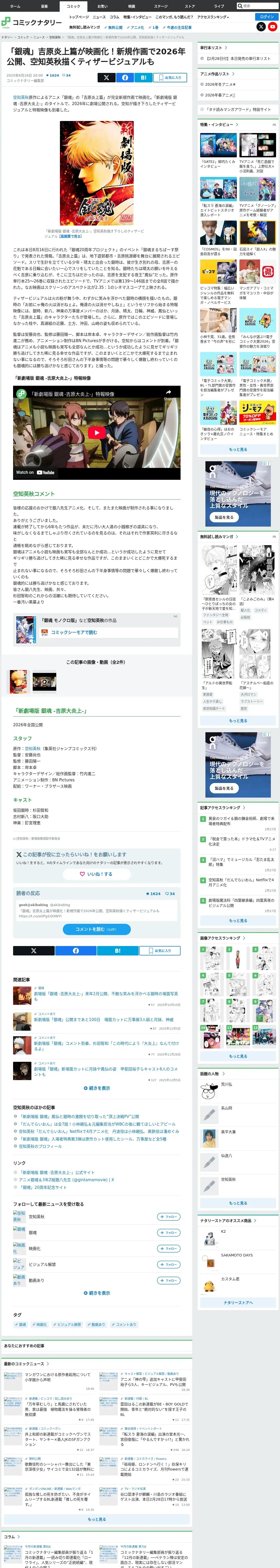Screen dimensions: 280x1568
Task: Share on Facebook from bottom share bar
Action: point(76,950)
